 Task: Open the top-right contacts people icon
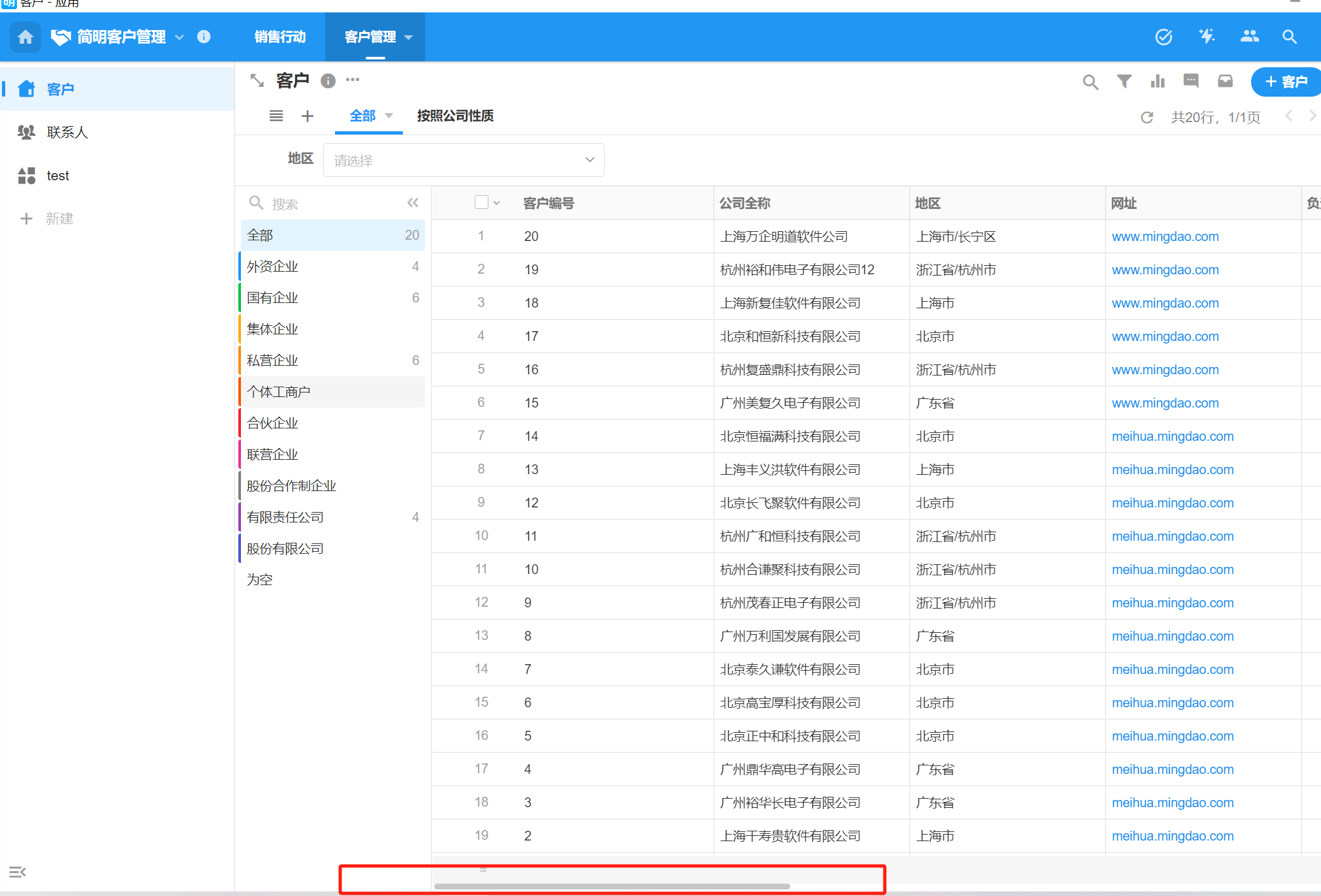pos(1249,37)
